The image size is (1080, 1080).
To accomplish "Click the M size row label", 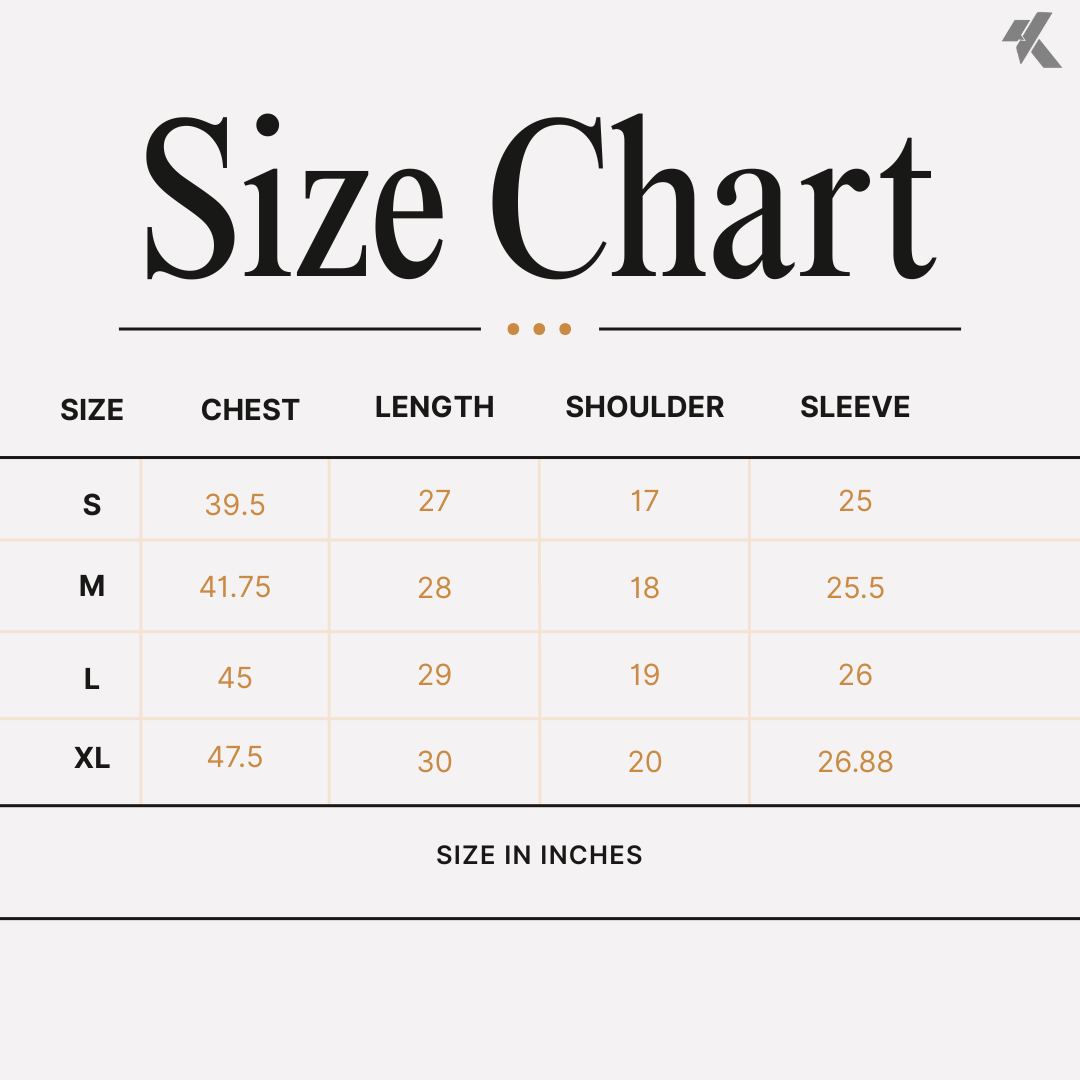I will pyautogui.click(x=92, y=586).
